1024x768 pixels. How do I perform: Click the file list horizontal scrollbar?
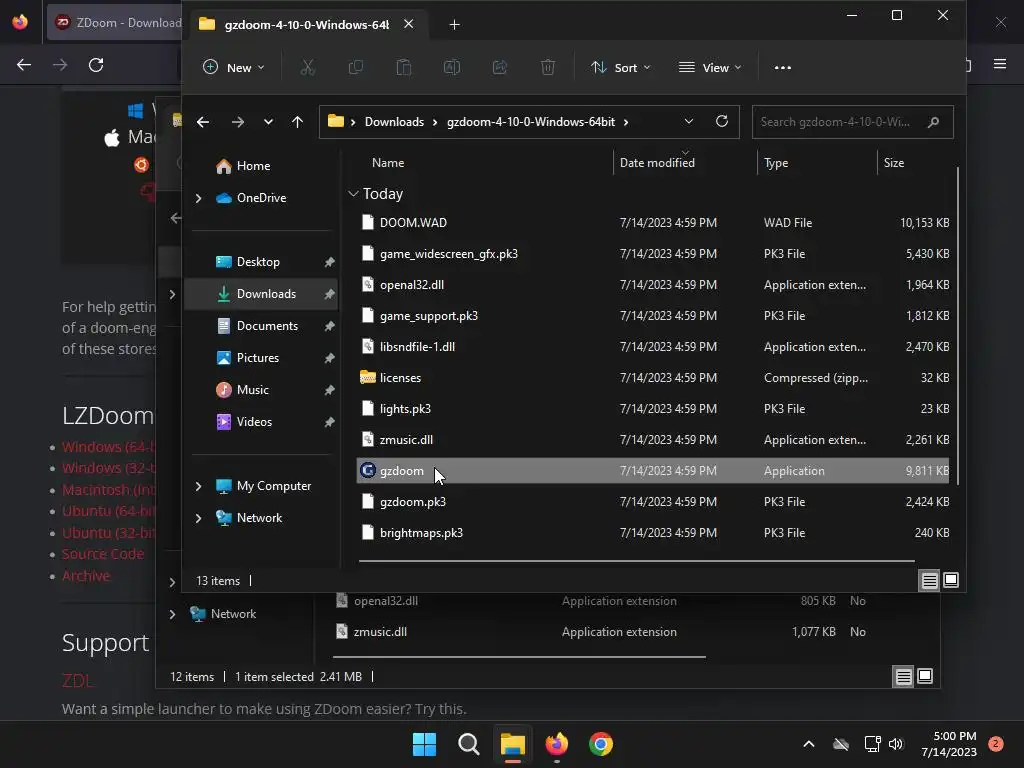(637, 560)
